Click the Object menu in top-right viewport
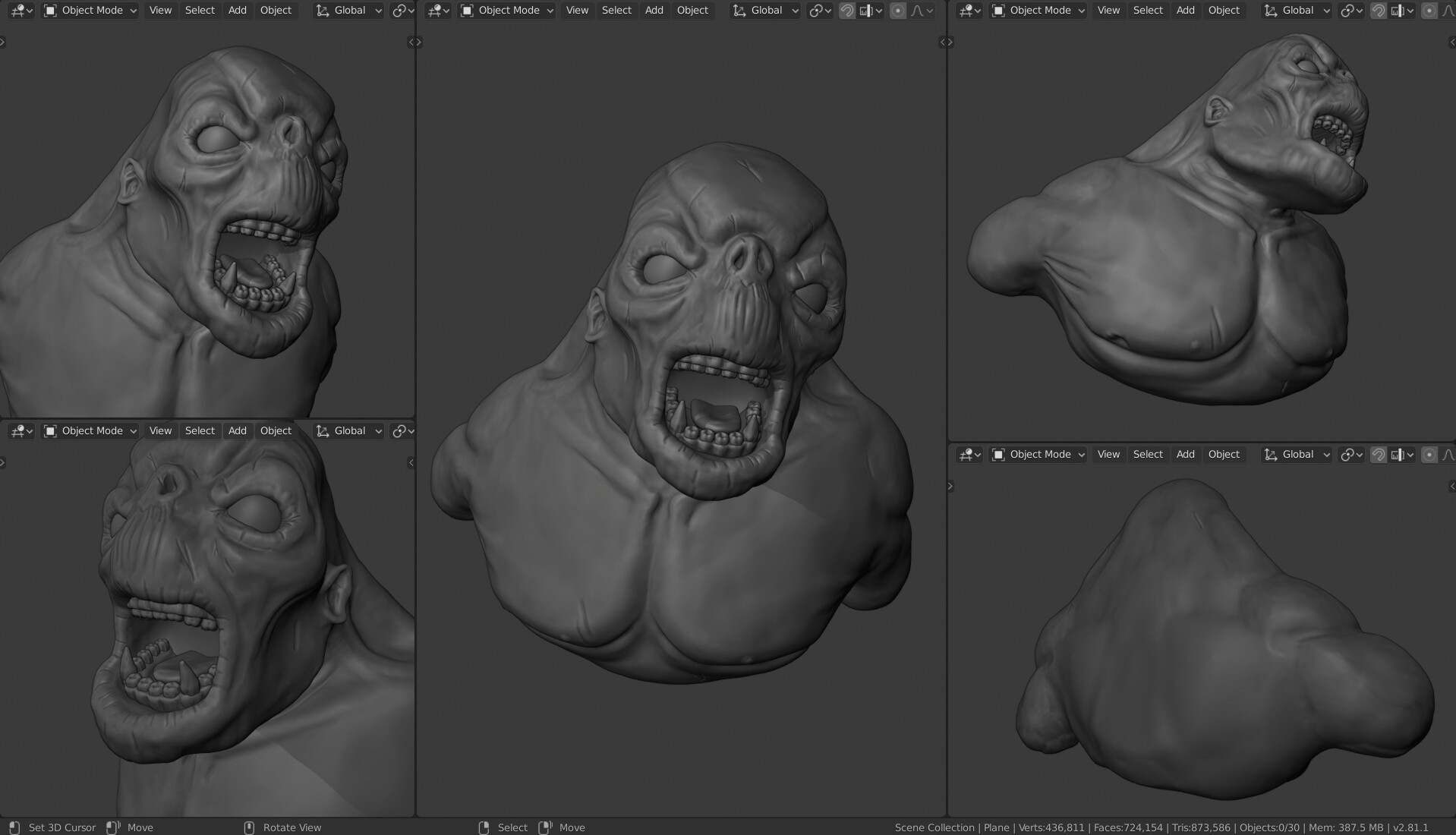This screenshot has width=1456, height=835. coord(1224,10)
